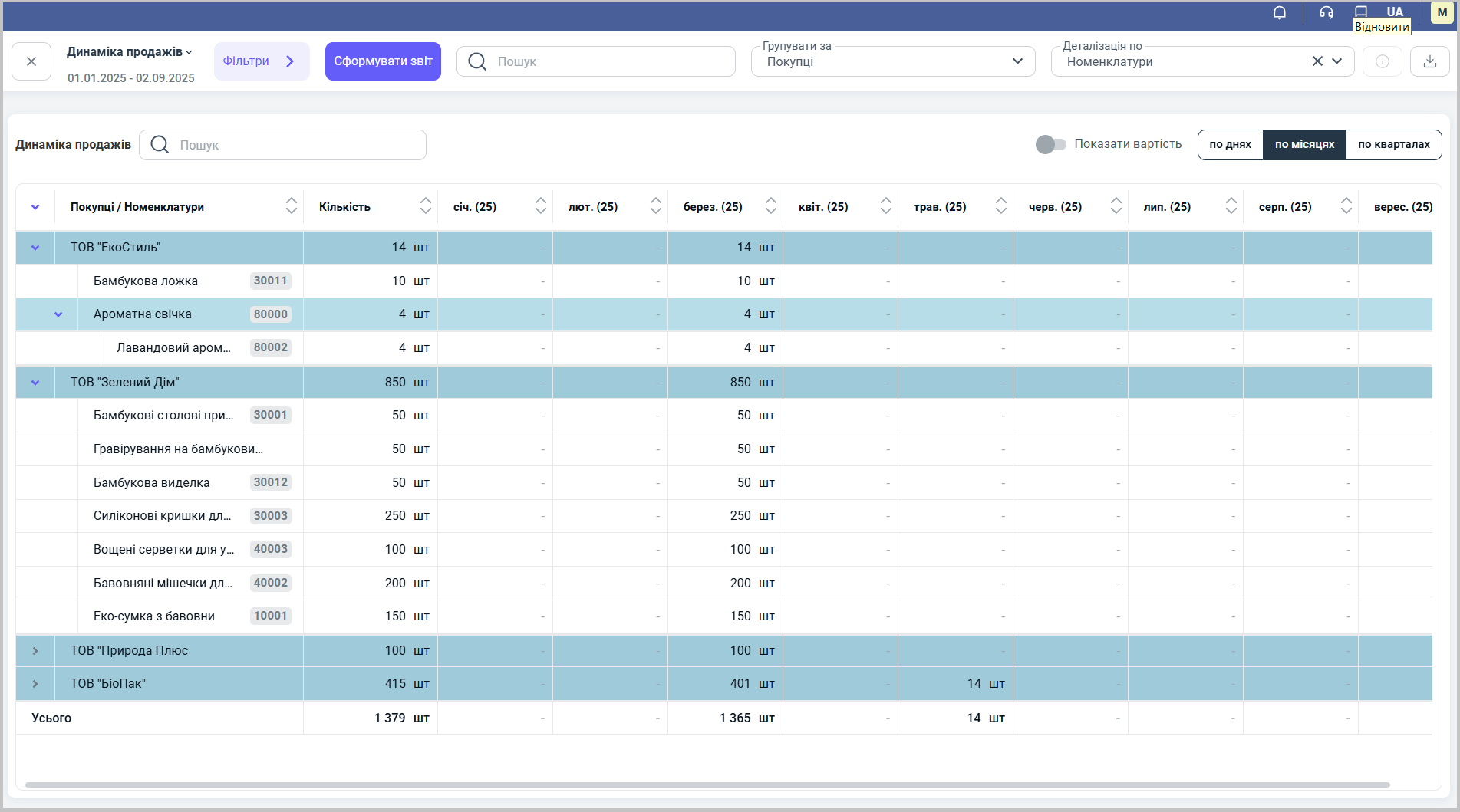Image resolution: width=1460 pixels, height=812 pixels.
Task: Toggle the Показати вартість switch
Action: pyautogui.click(x=1050, y=144)
